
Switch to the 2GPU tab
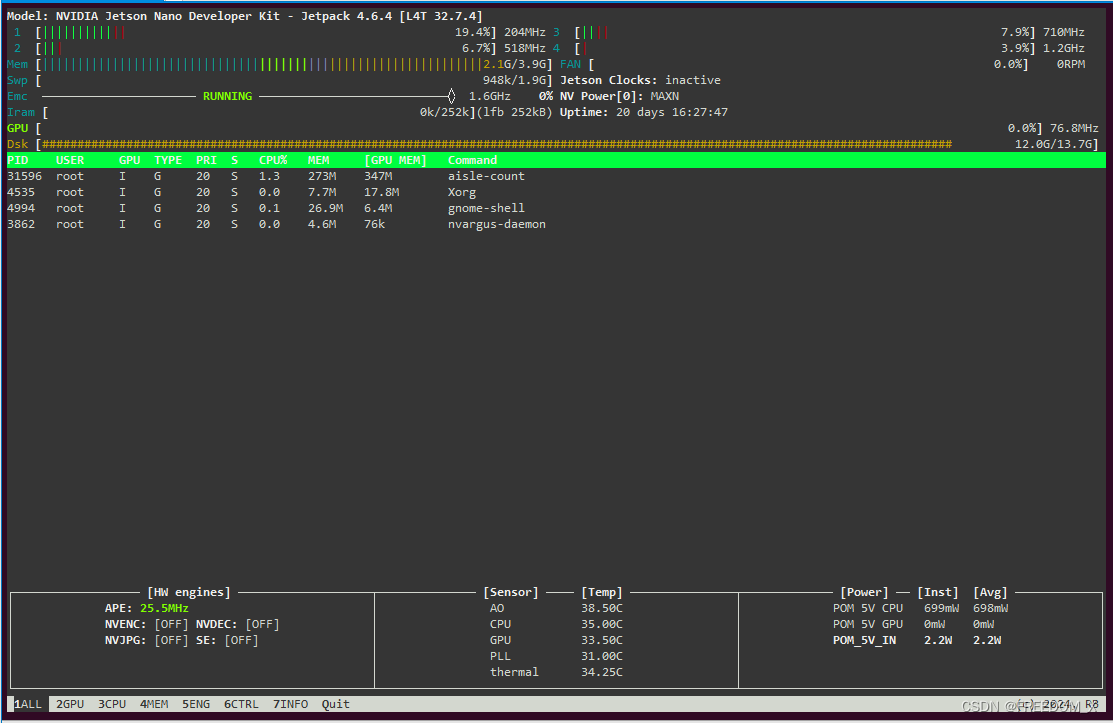70,704
